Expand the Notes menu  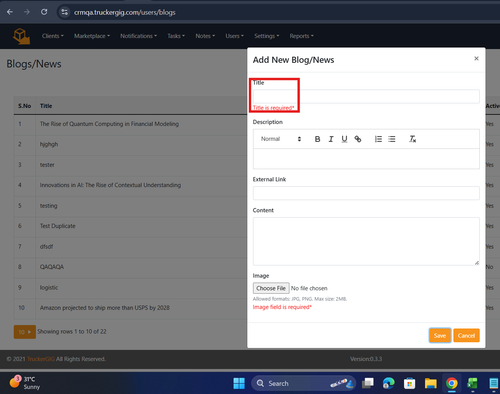[205, 36]
